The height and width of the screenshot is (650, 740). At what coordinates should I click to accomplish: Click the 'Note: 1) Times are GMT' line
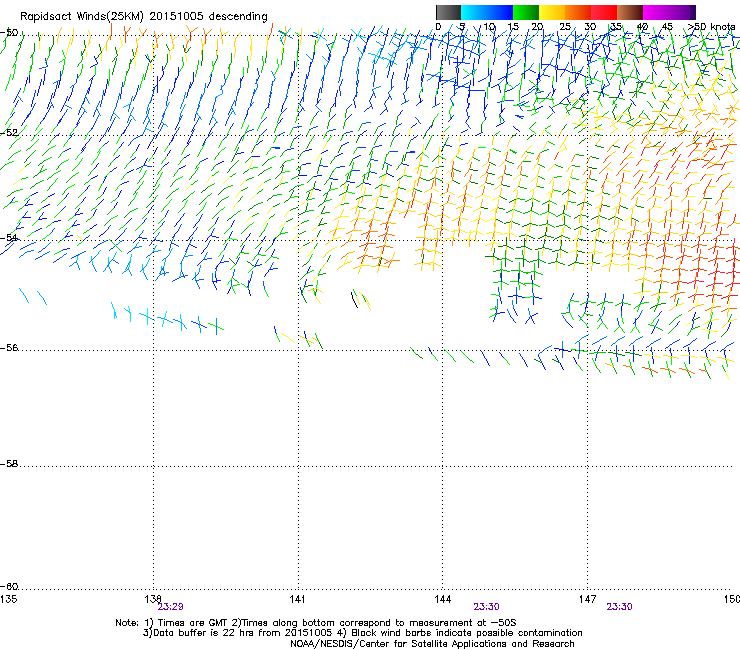point(316,623)
